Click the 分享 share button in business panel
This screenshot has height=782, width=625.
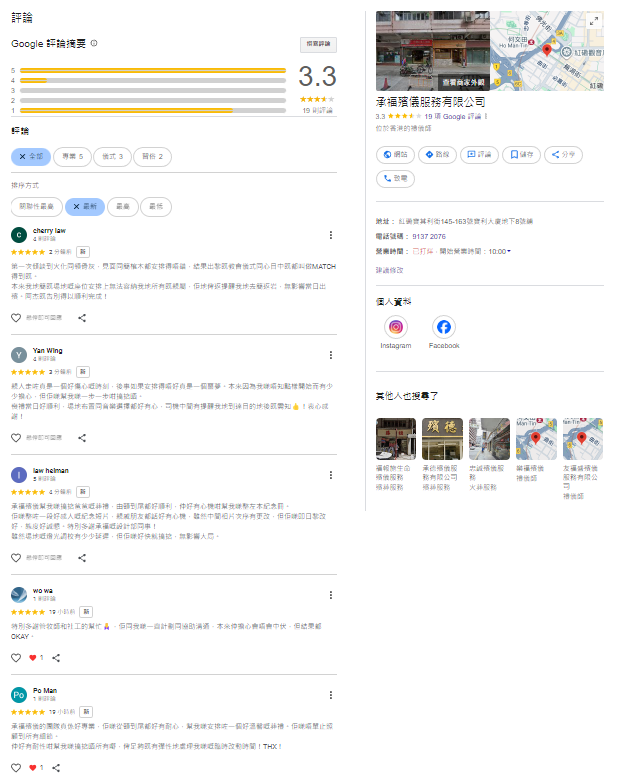pos(563,155)
